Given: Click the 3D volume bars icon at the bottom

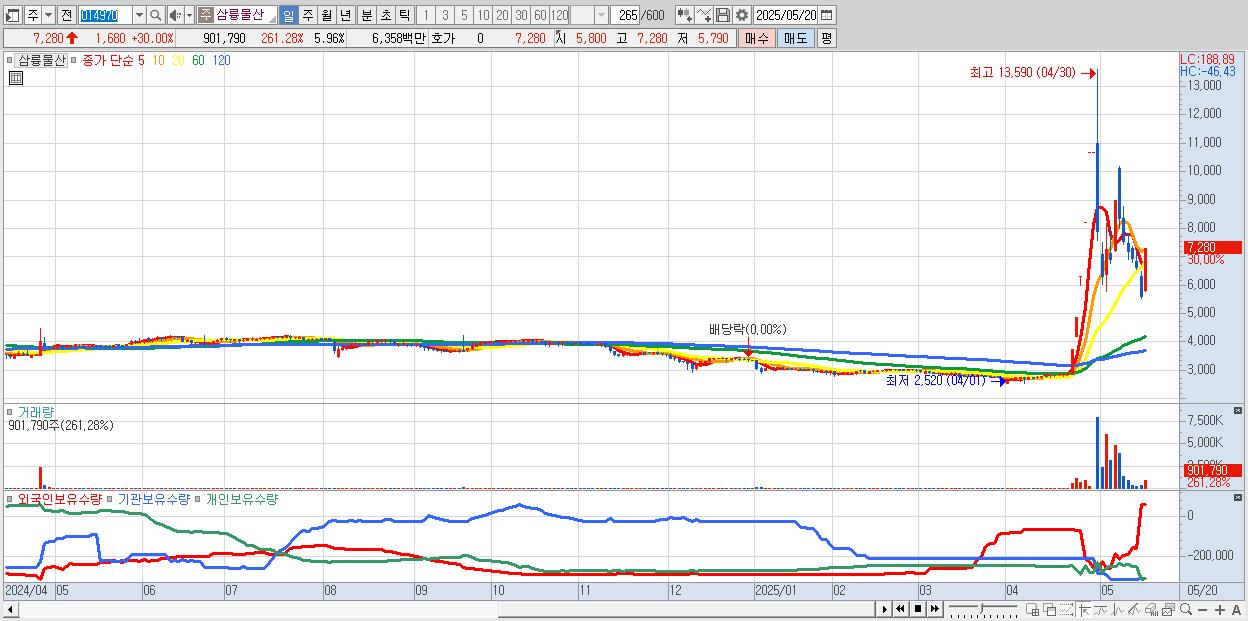Looking at the screenshot, I should (1152, 609).
